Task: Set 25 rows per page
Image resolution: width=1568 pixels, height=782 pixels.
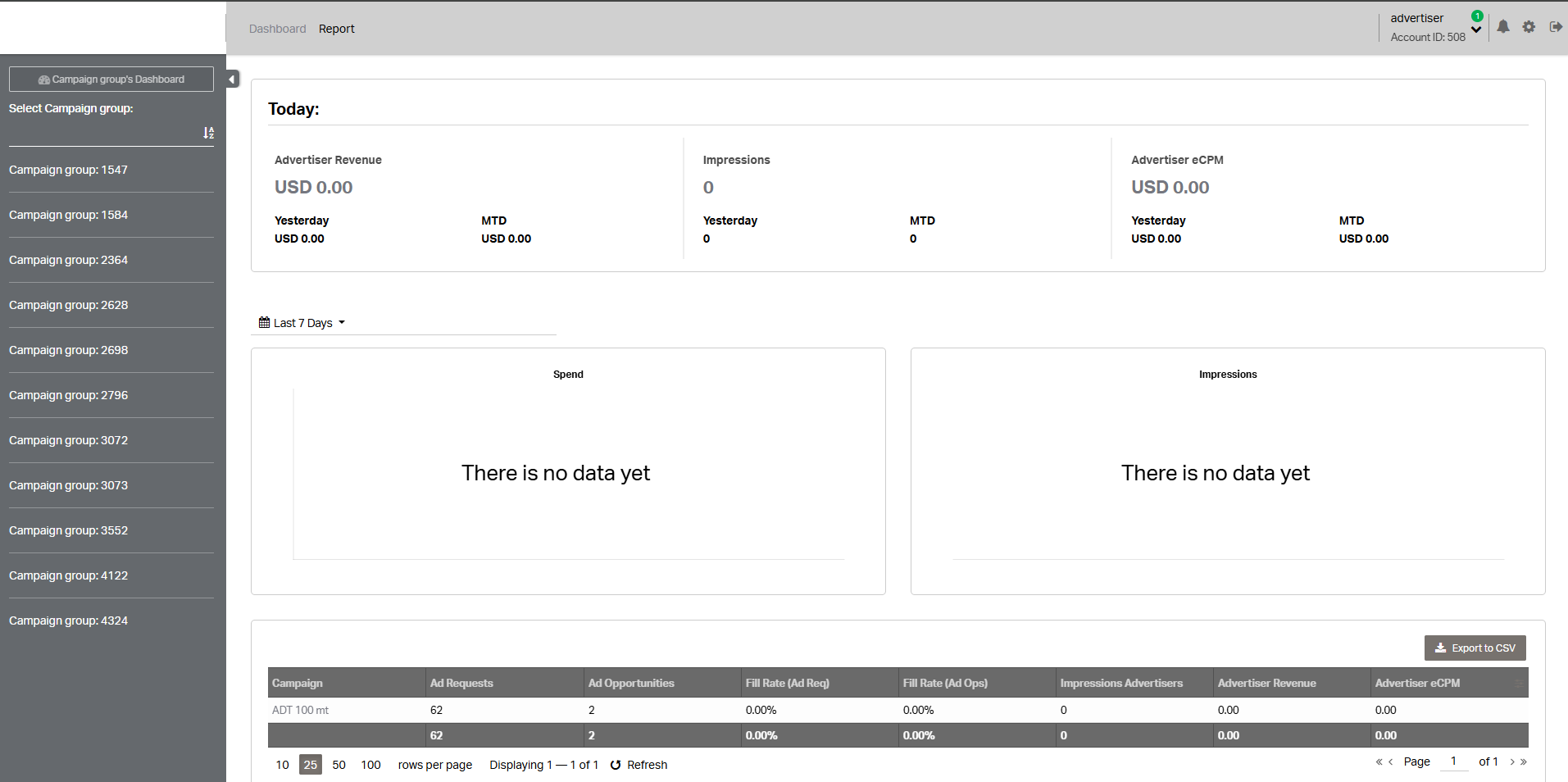Action: [x=310, y=765]
